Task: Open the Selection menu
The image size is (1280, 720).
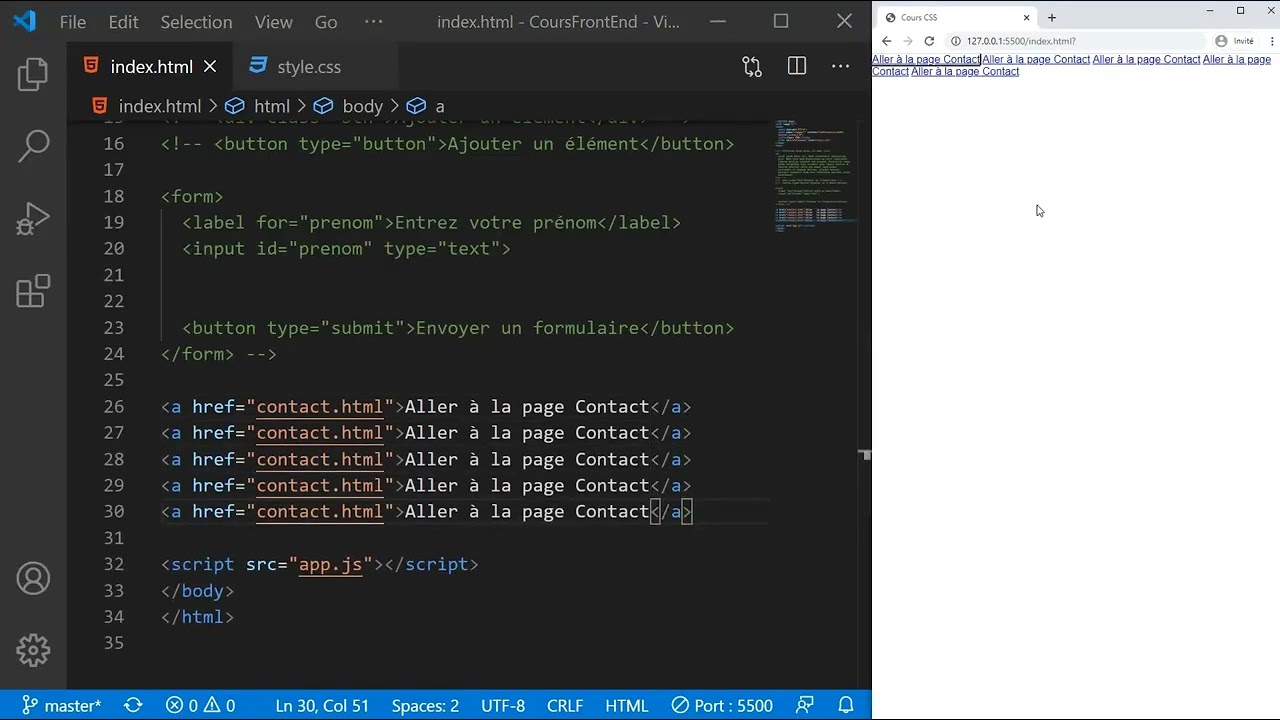Action: [196, 21]
